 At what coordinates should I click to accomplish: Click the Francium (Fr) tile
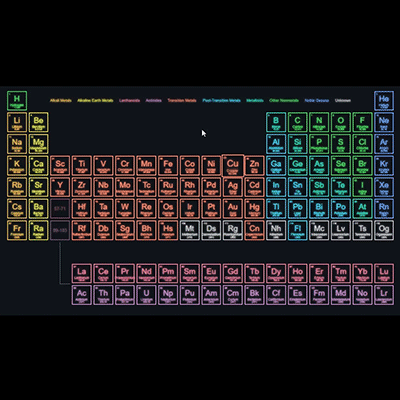pos(17,230)
